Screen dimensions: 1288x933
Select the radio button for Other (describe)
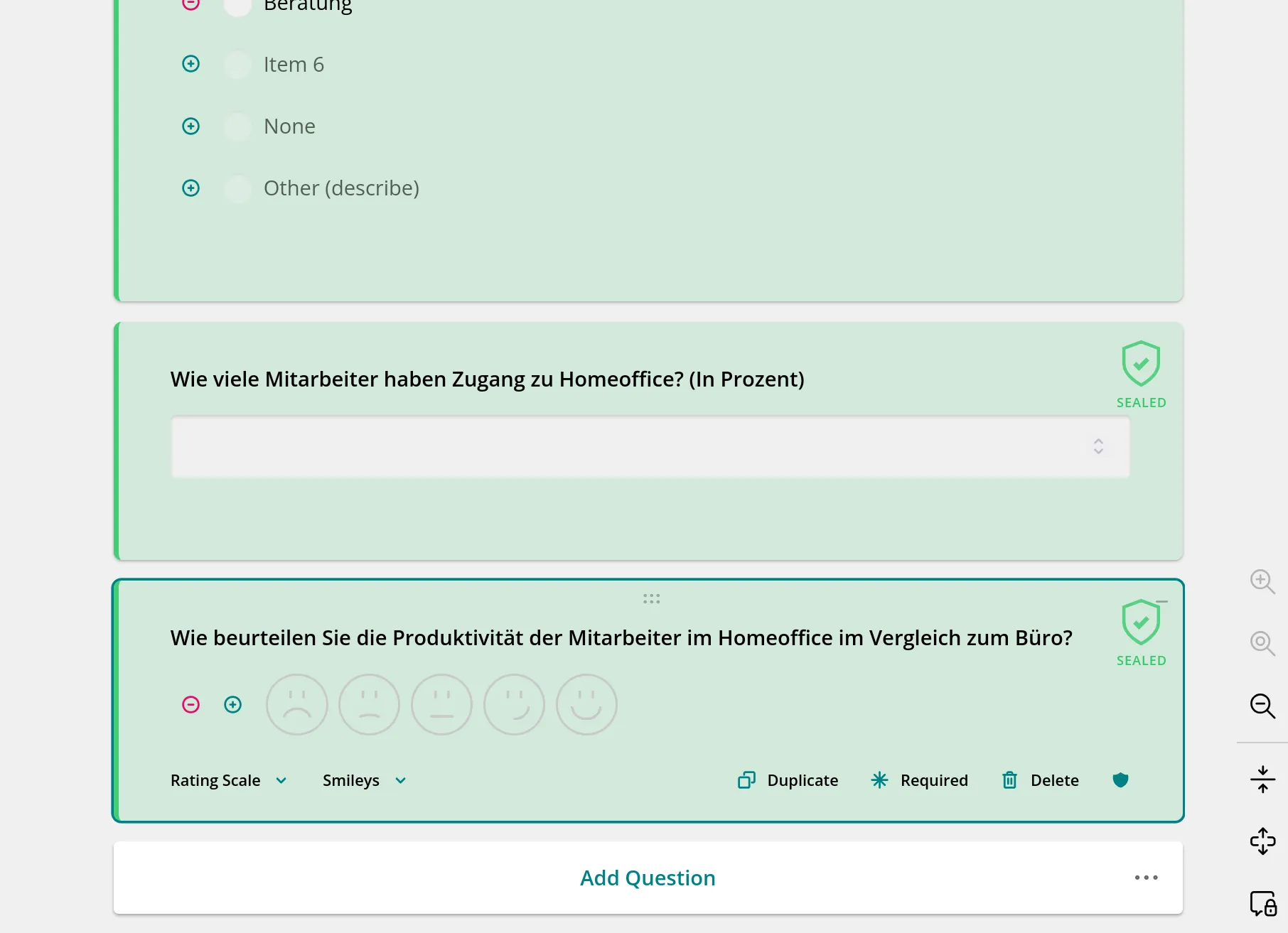coord(237,188)
